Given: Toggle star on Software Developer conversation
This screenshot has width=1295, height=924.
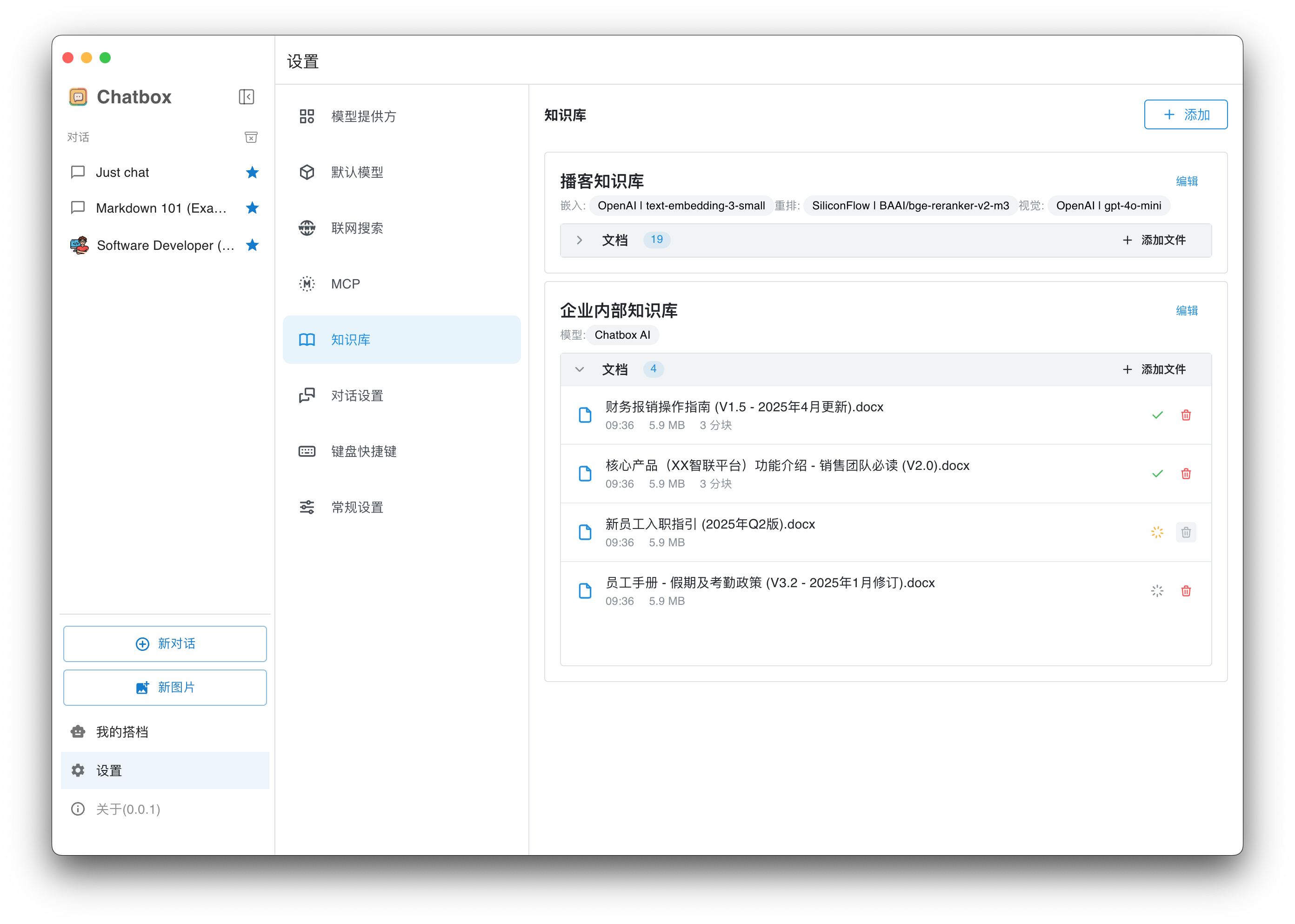Looking at the screenshot, I should (x=253, y=245).
